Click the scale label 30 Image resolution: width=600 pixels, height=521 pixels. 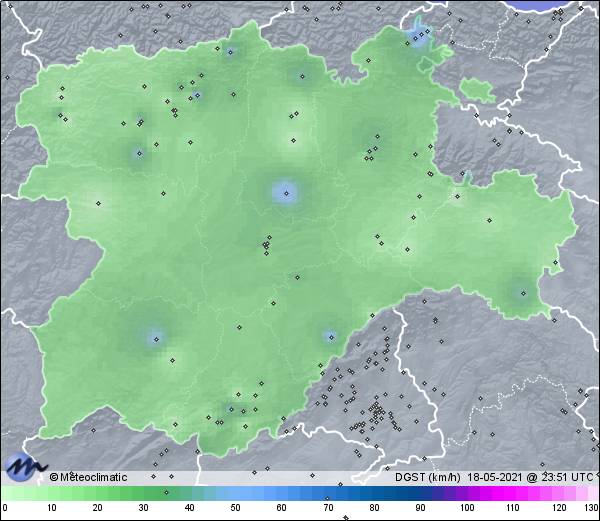click(x=143, y=508)
